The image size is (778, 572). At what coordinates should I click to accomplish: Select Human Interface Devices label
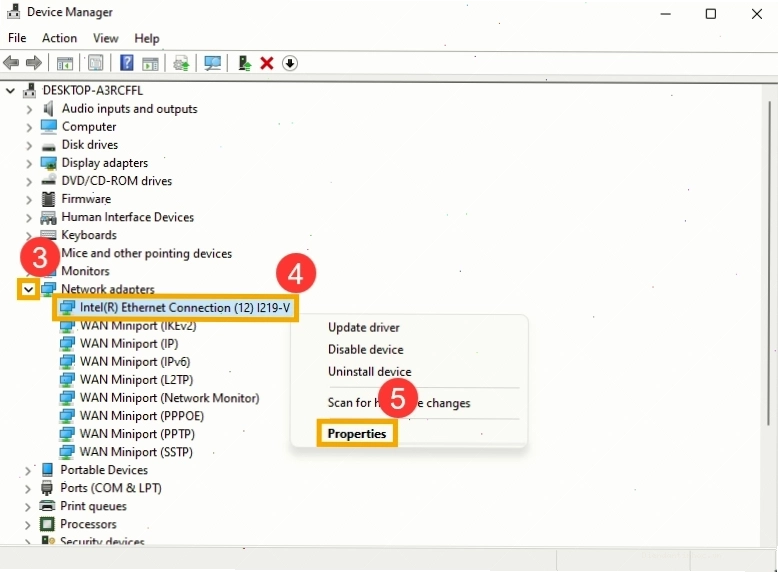[128, 217]
